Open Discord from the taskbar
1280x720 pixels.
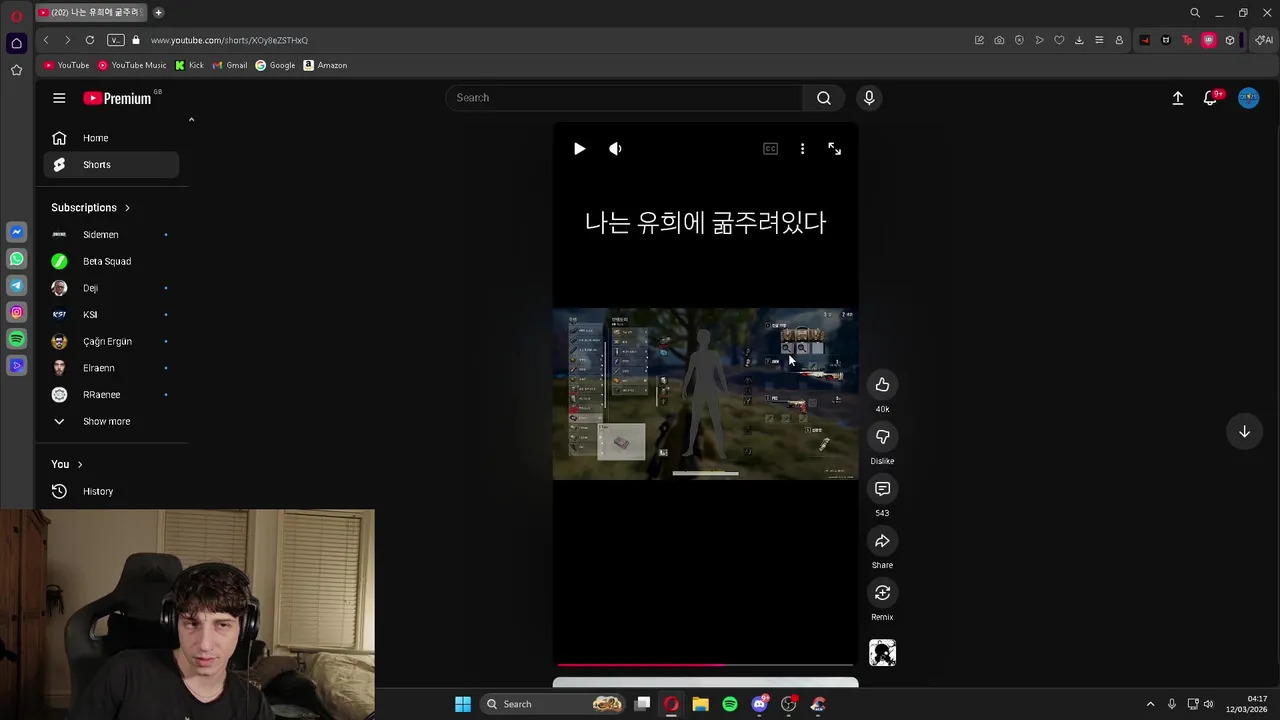coord(759,704)
